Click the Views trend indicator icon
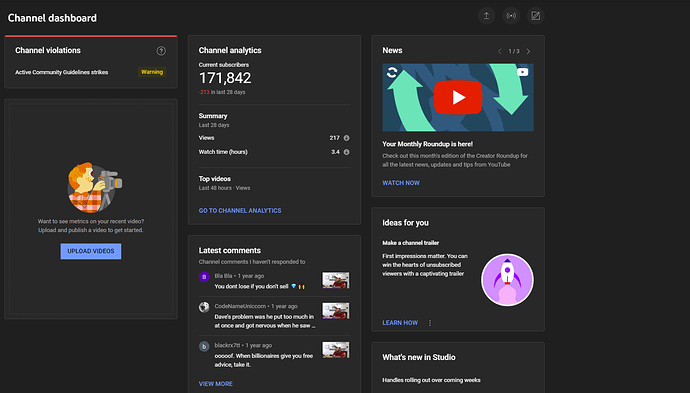Viewport: 690px width, 393px height. tap(346, 138)
